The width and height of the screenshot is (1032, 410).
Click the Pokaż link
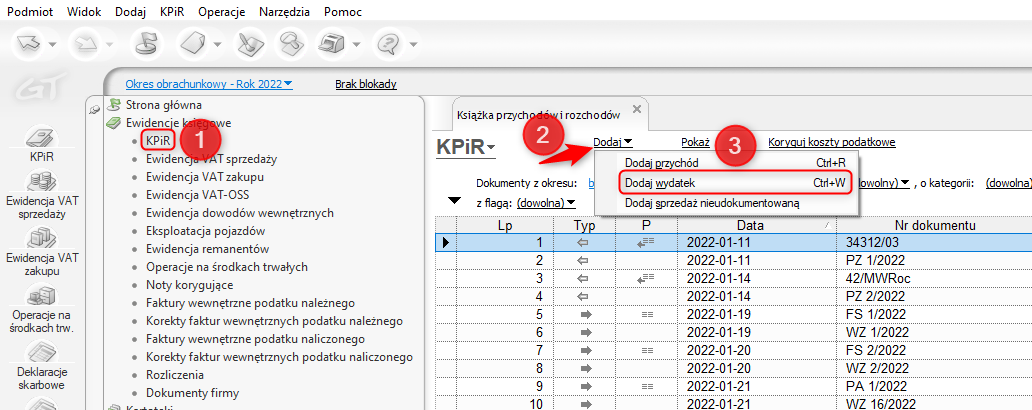tap(696, 142)
